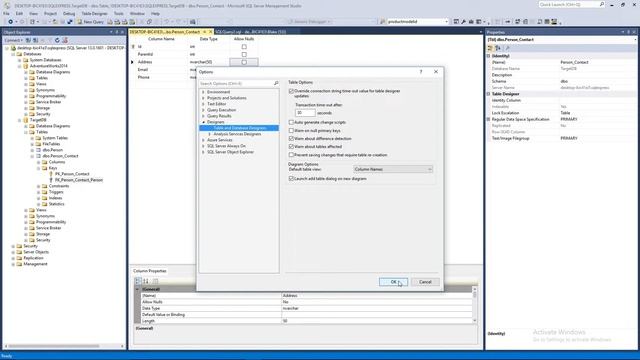Viewport: 640px width, 360px height.
Task: Expand the Environment options node
Action: point(203,92)
